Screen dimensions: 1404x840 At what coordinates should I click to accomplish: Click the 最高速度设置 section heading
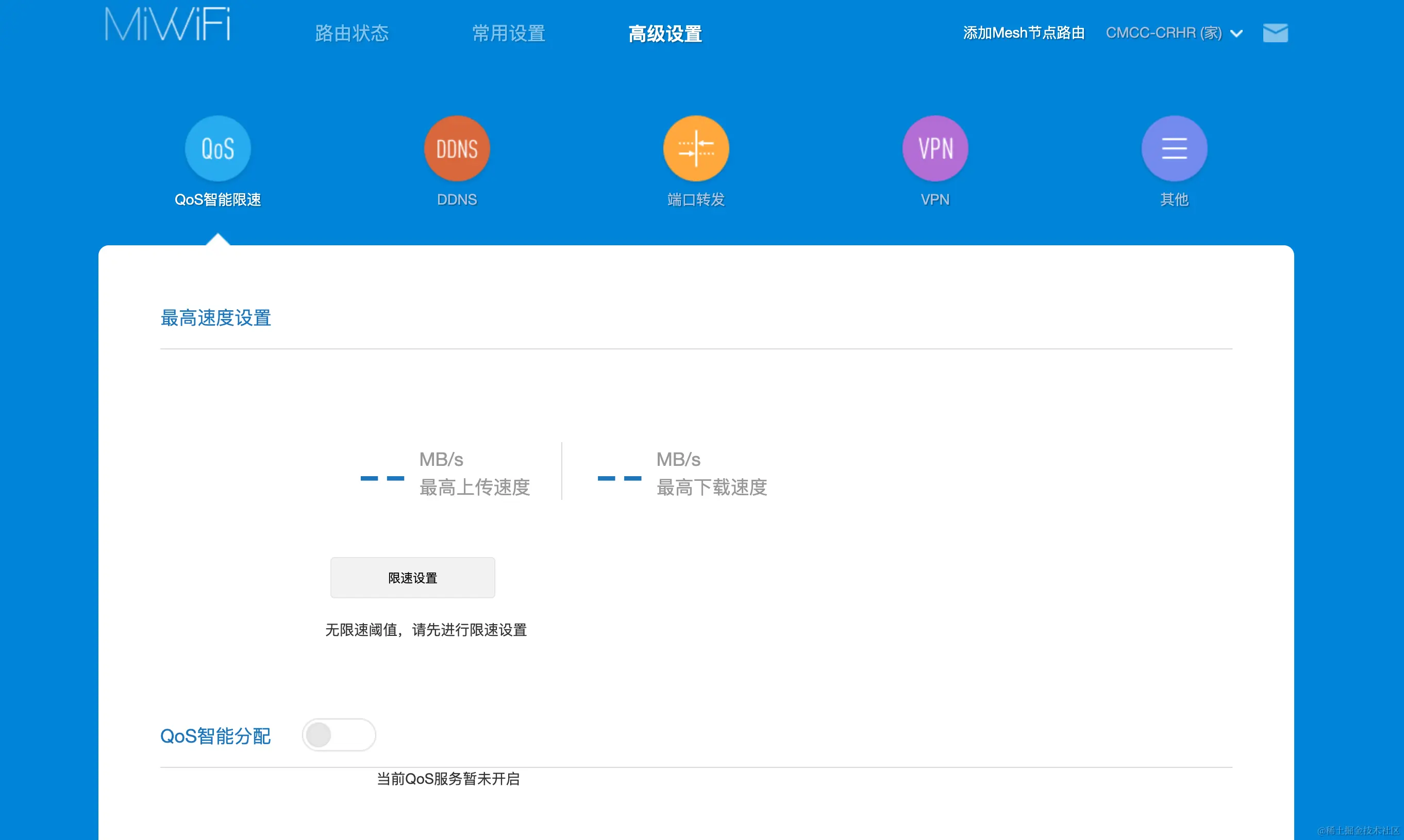[x=215, y=317]
